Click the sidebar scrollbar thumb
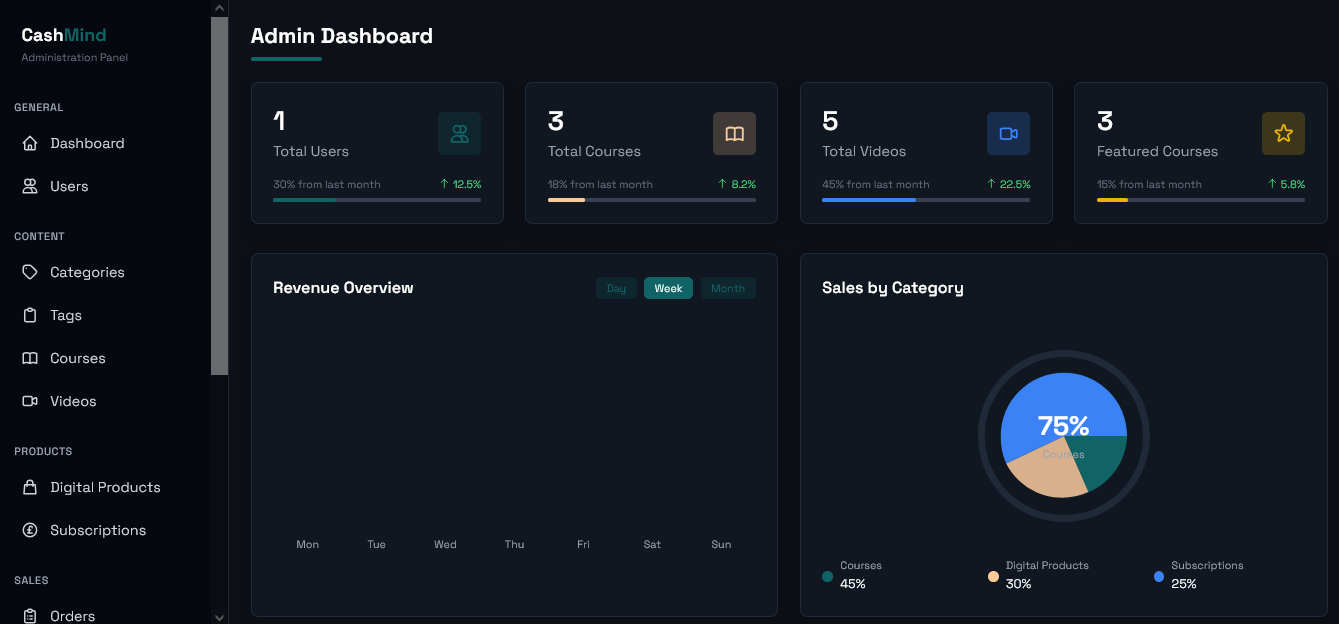 click(219, 196)
